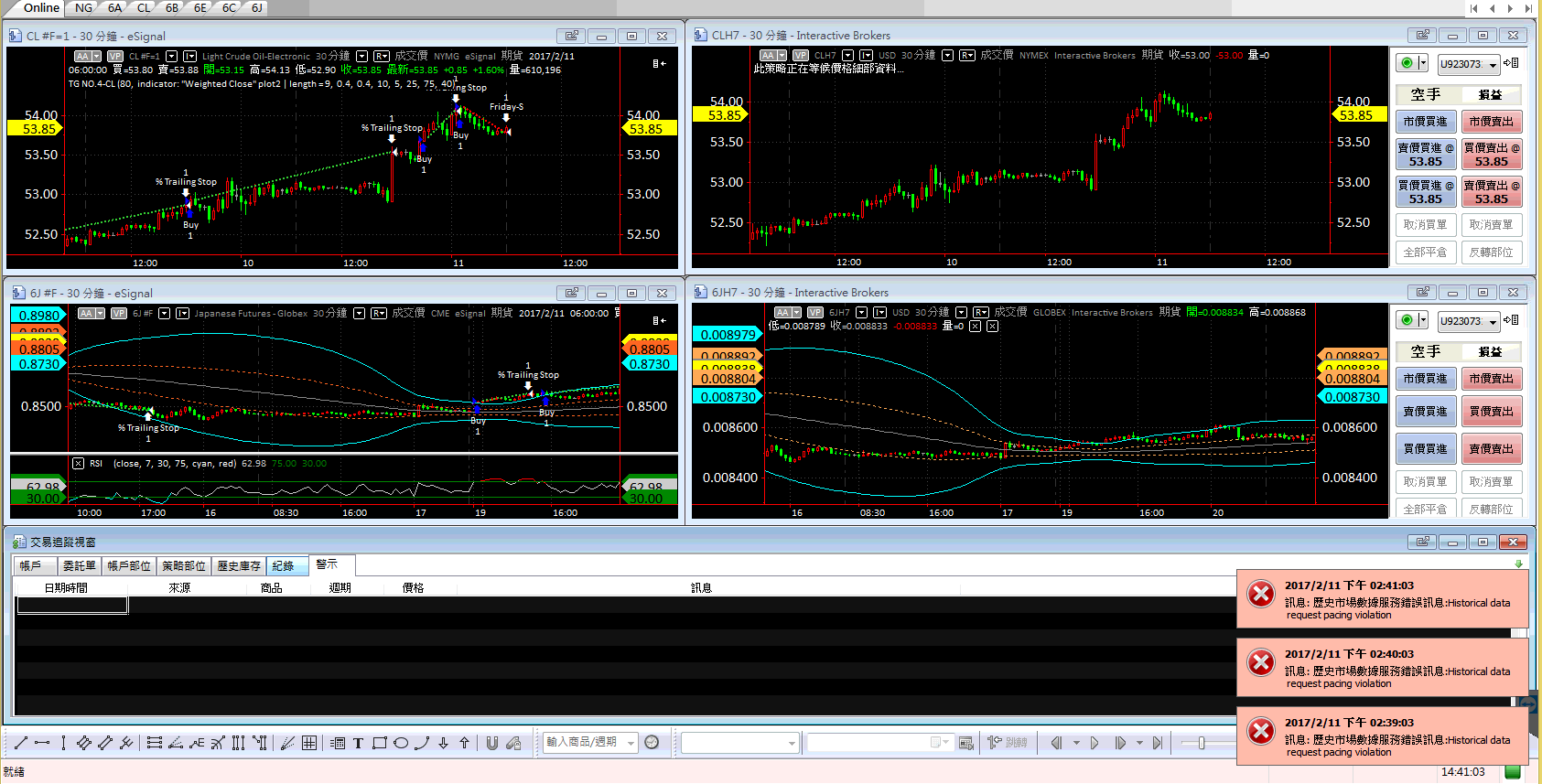
Task: Click 全部平倉 in CLH7 order panel
Action: point(1426,252)
